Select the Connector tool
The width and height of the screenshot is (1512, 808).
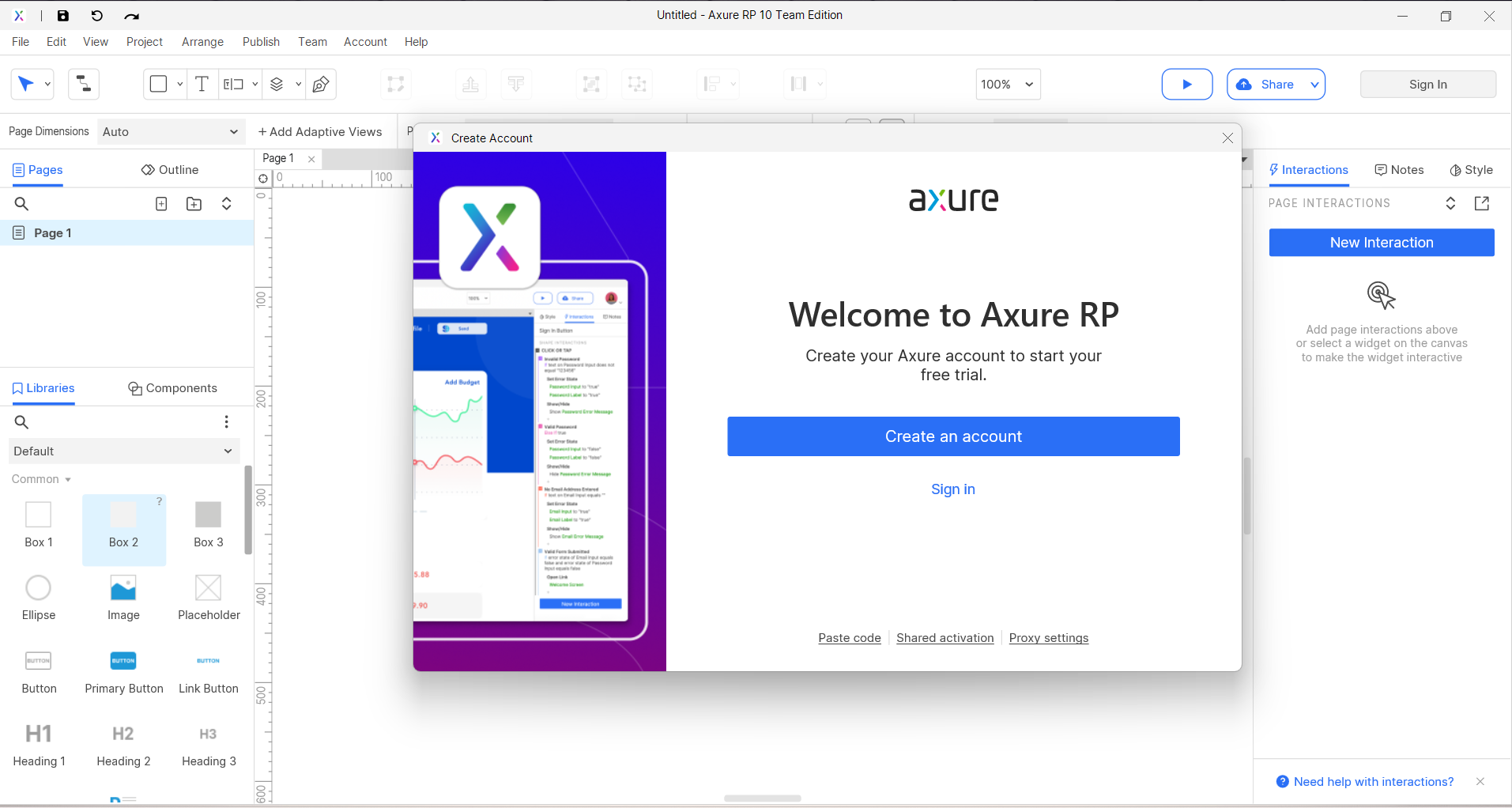pos(84,84)
